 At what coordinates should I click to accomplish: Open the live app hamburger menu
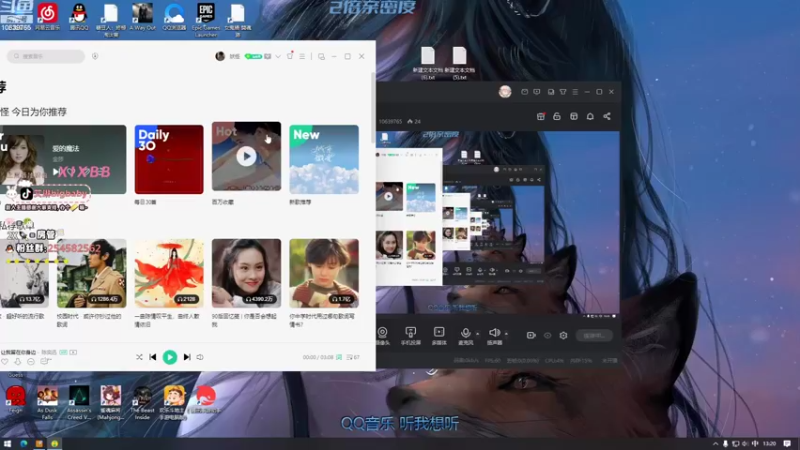coord(575,92)
